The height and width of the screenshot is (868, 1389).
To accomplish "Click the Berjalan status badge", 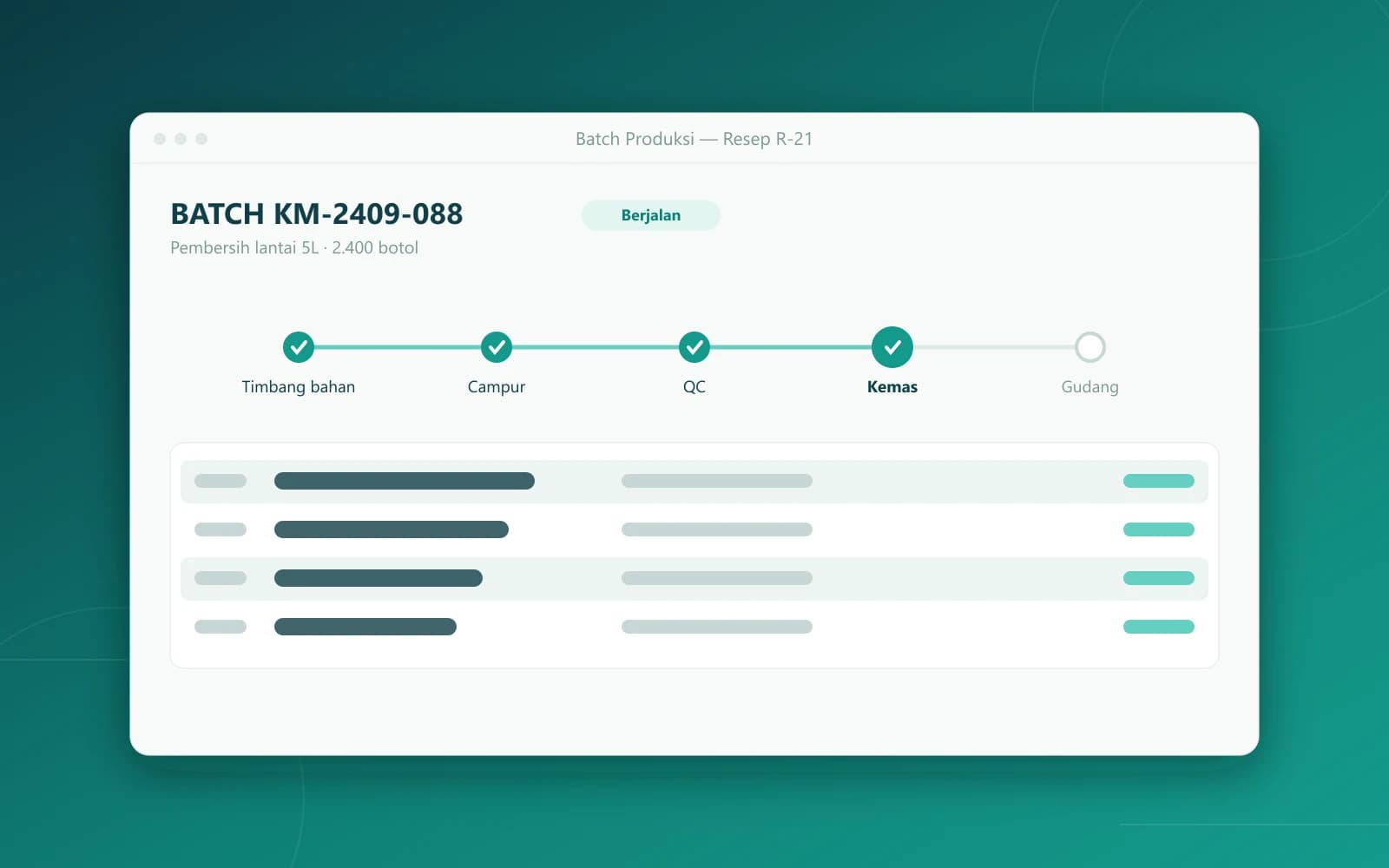I will [x=651, y=215].
